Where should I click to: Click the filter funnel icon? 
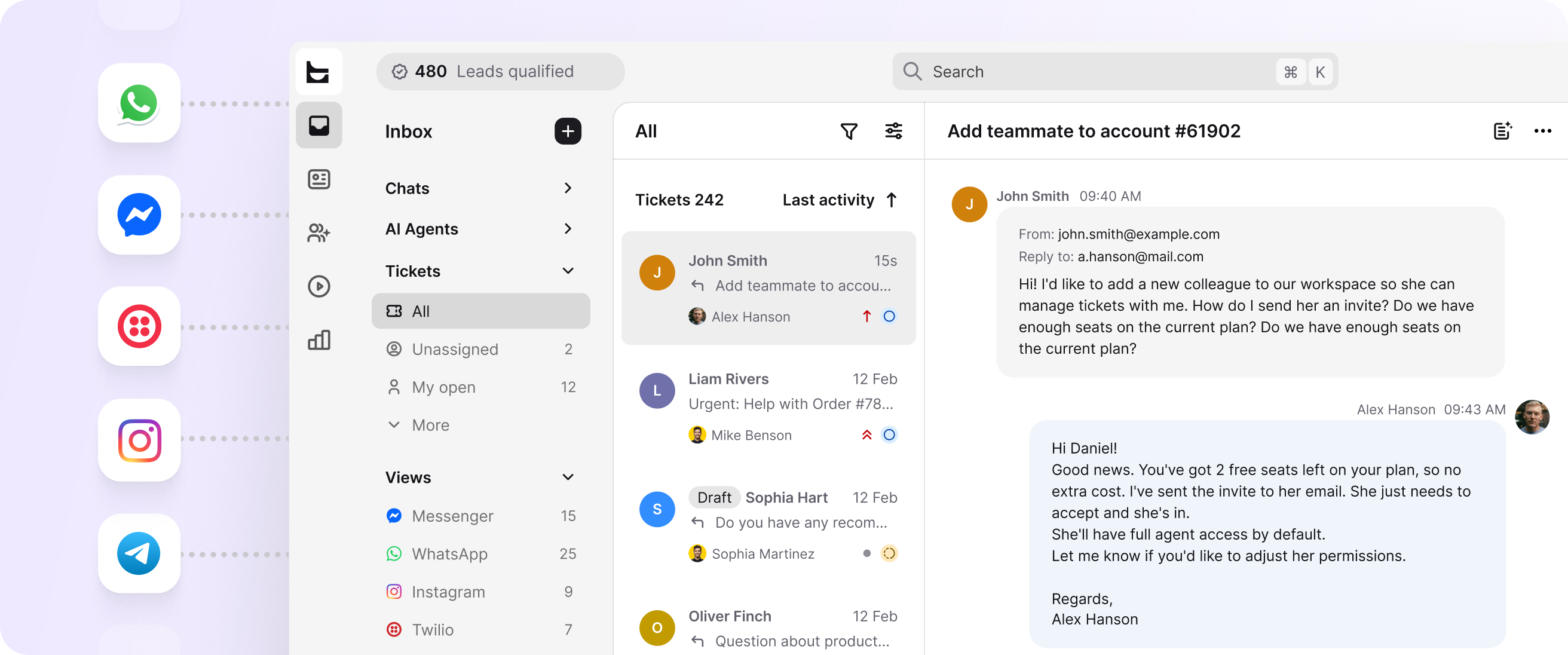[x=849, y=131]
